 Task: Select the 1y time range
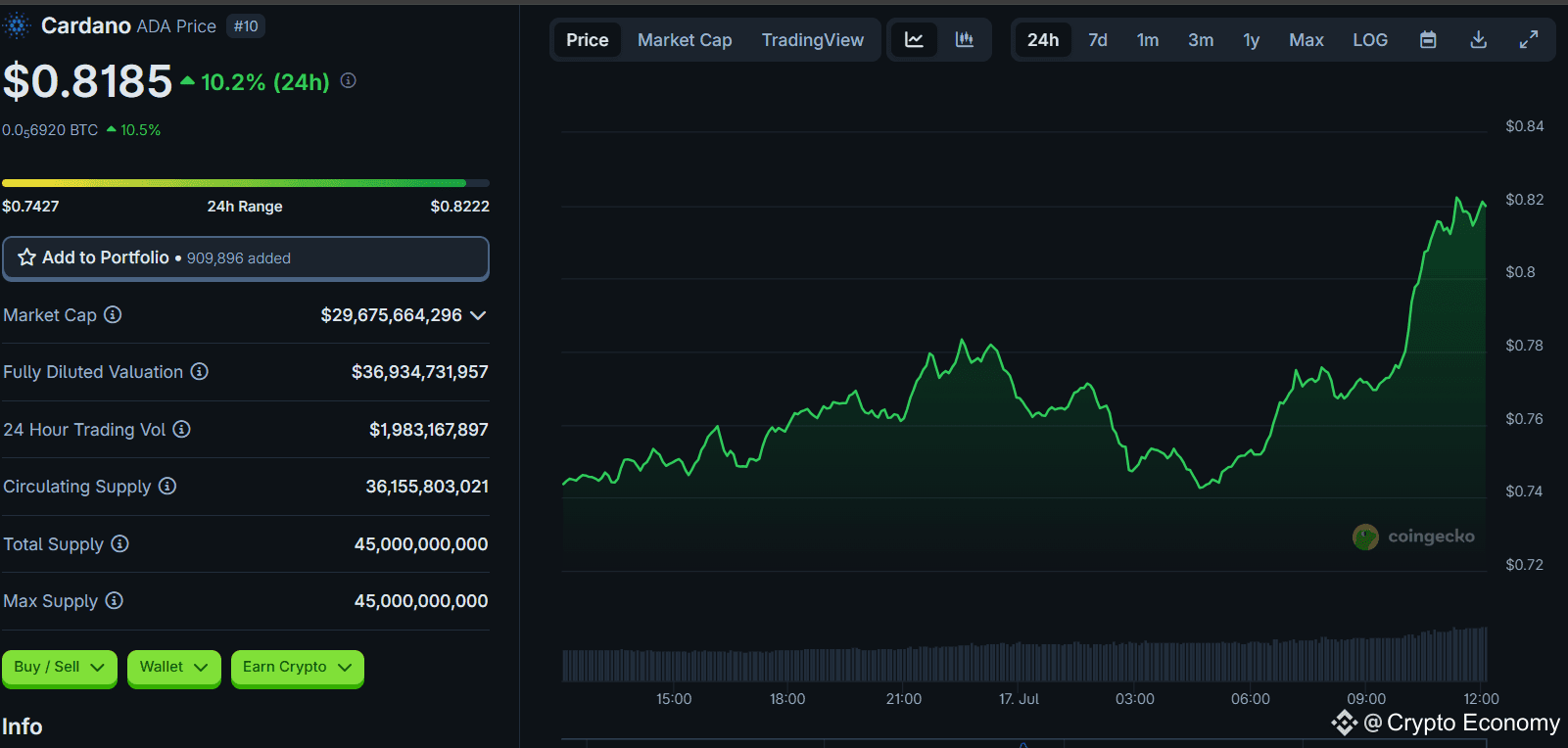click(1252, 40)
